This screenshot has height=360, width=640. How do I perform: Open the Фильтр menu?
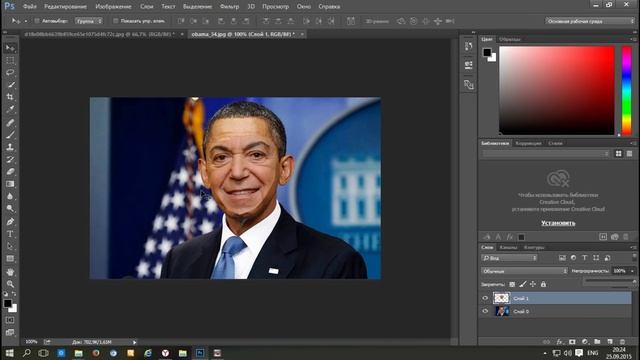click(229, 7)
